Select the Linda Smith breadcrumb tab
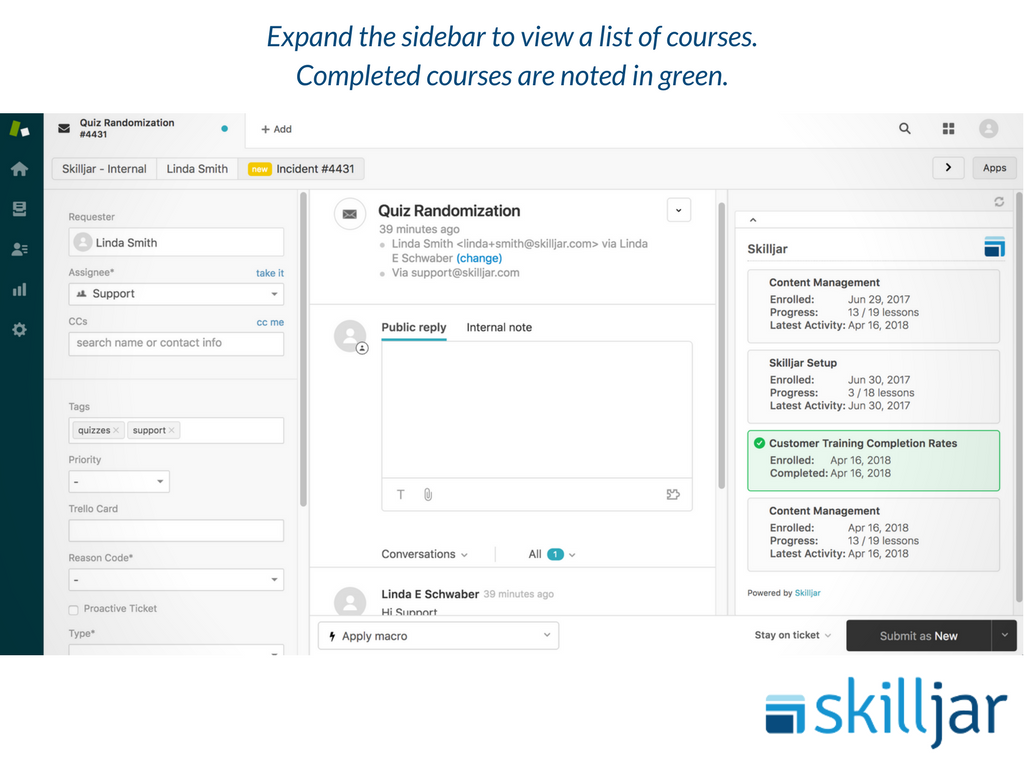The height and width of the screenshot is (768, 1024). click(197, 169)
